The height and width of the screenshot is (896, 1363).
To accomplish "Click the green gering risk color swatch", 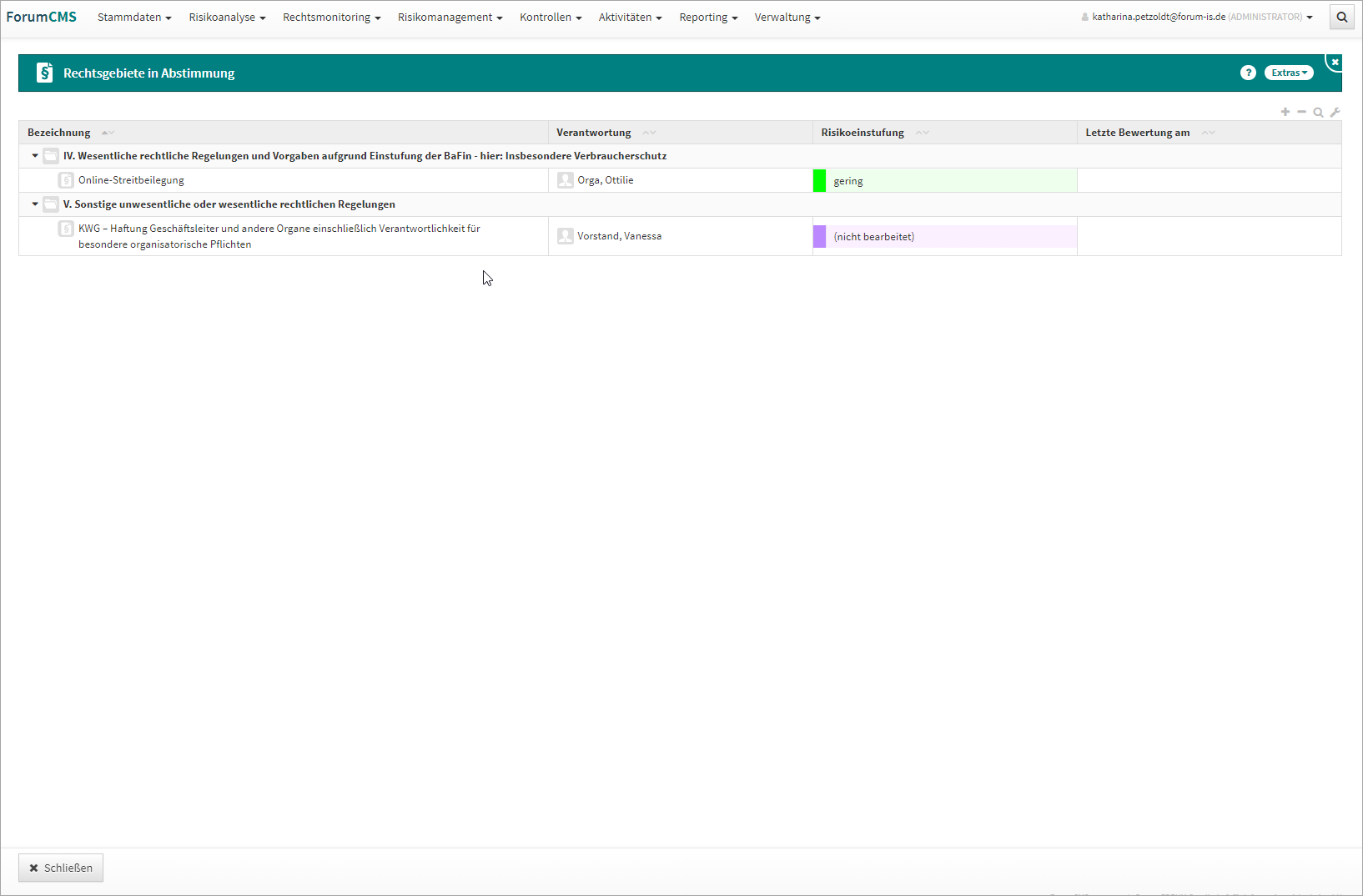I will 819,181.
